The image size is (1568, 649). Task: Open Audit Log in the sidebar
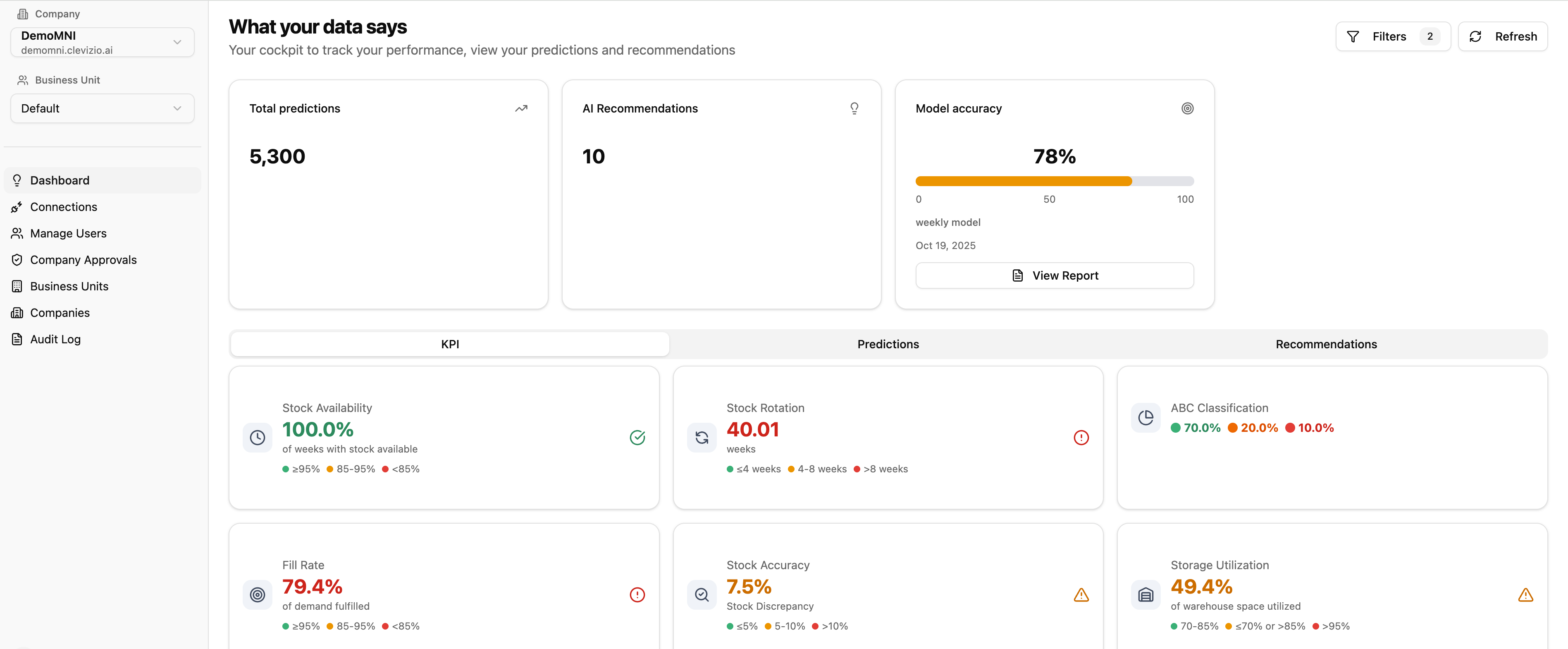[x=55, y=339]
